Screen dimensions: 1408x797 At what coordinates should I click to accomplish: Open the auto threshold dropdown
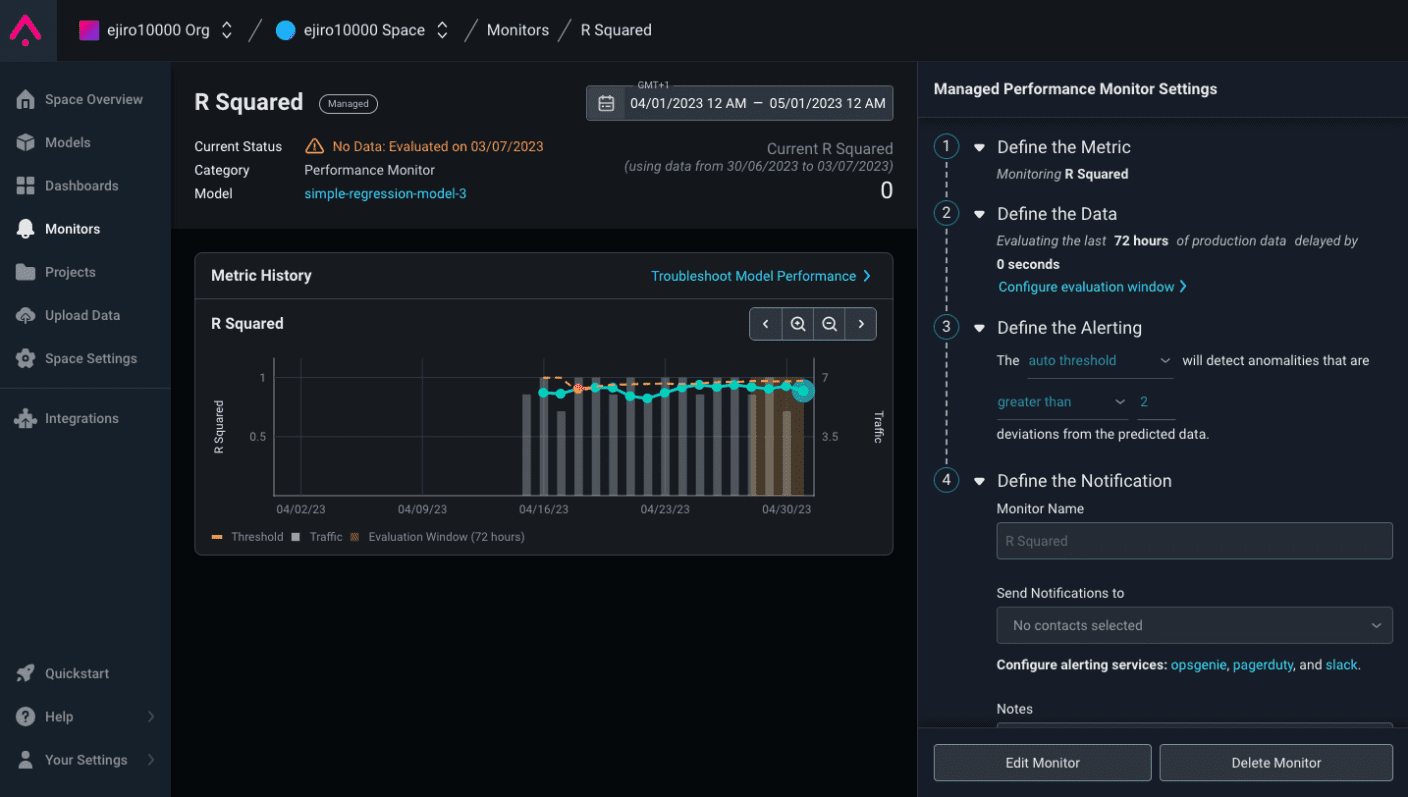point(1099,361)
